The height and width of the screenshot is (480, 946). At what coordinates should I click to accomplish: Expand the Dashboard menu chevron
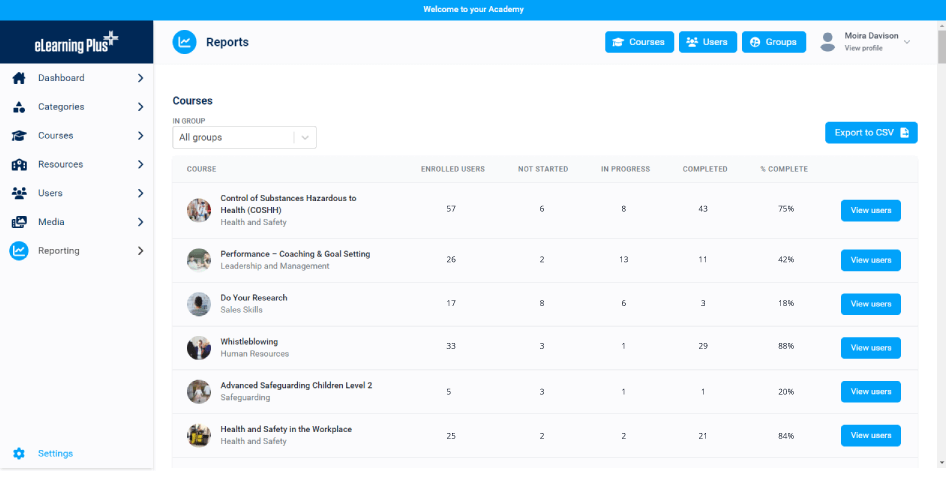pyautogui.click(x=140, y=78)
